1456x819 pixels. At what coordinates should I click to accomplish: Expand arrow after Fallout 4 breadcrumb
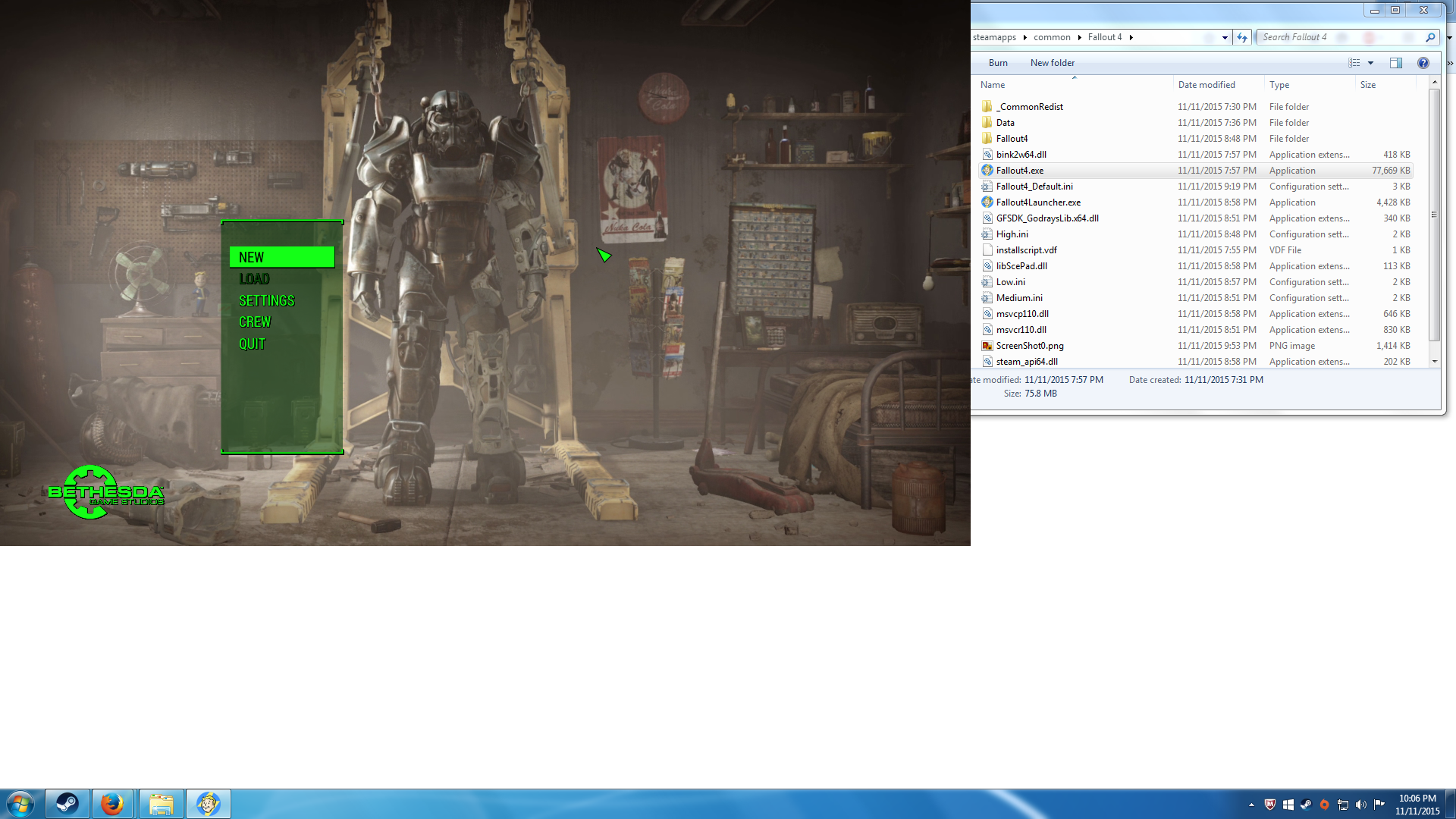(1131, 37)
